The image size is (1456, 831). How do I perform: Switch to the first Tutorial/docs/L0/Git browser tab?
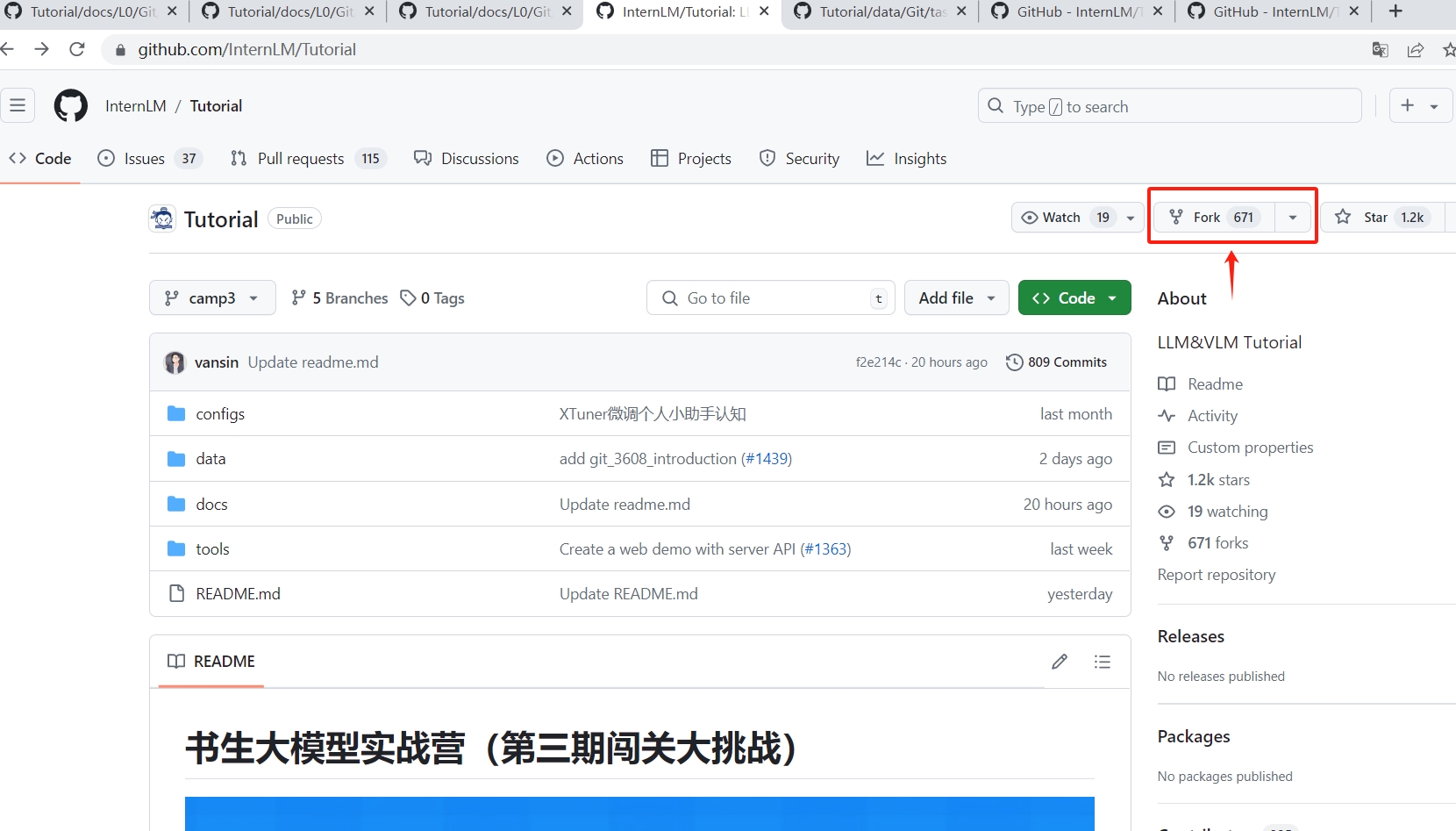click(x=92, y=11)
